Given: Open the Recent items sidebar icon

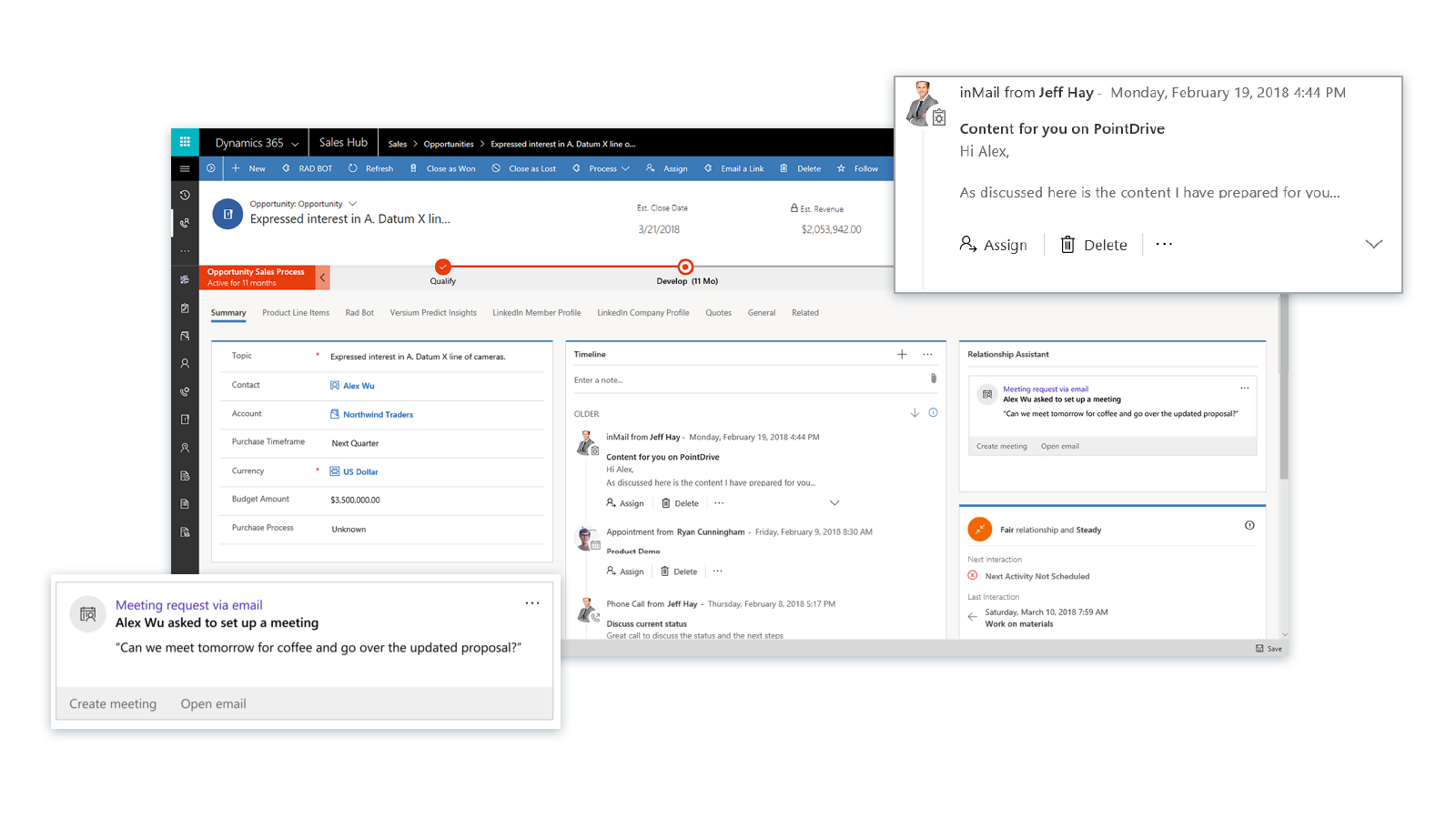Looking at the screenshot, I should tap(185, 196).
